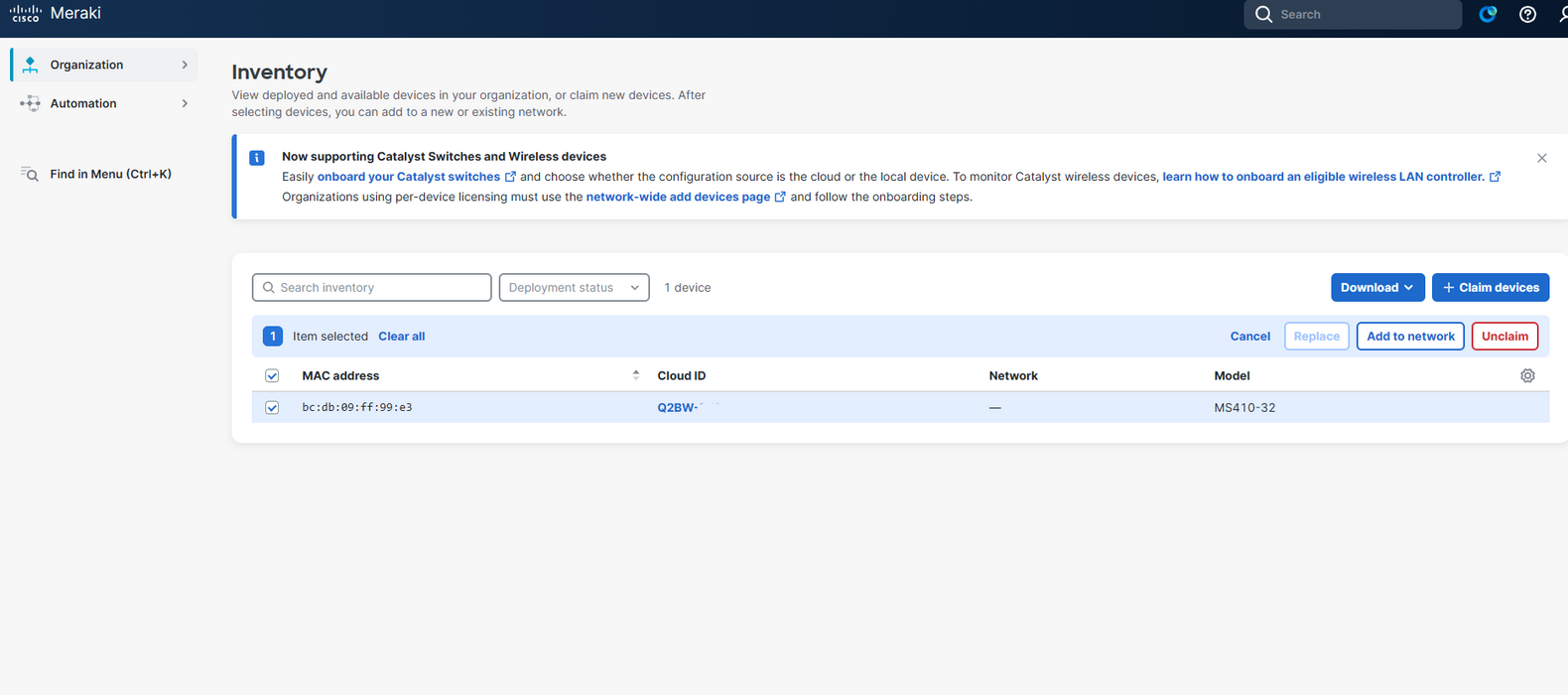Image resolution: width=1568 pixels, height=695 pixels.
Task: Click the Claim devices button
Action: 1490,288
